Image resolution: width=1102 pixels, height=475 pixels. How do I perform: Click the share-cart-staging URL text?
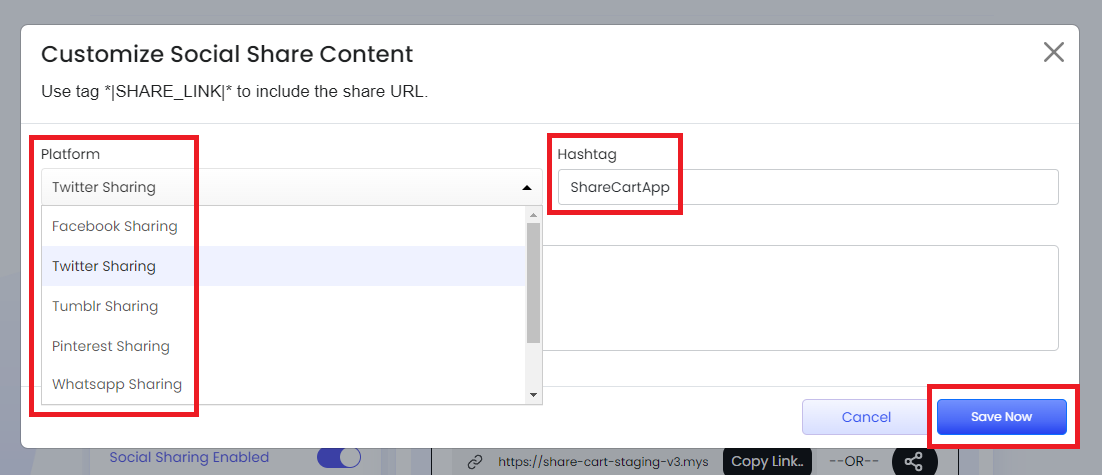point(603,462)
